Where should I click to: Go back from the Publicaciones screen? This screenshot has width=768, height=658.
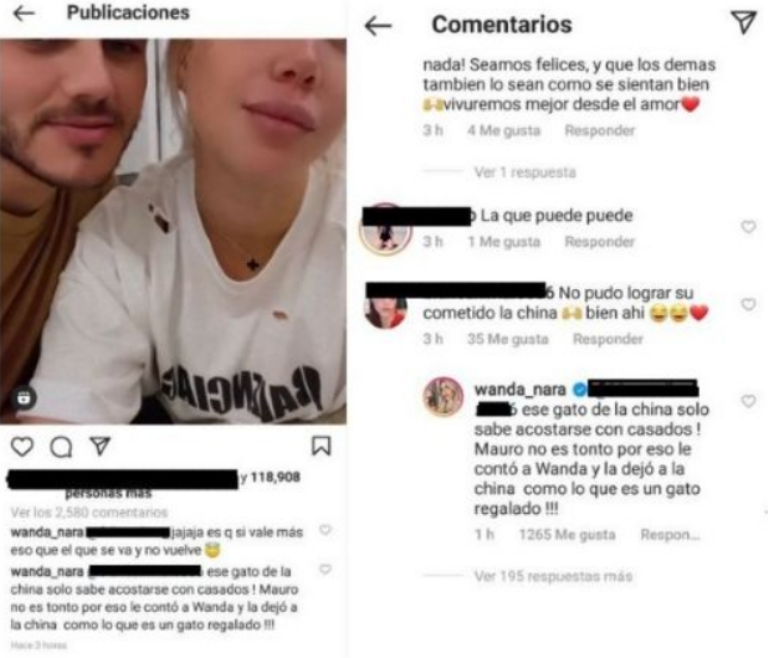point(24,13)
